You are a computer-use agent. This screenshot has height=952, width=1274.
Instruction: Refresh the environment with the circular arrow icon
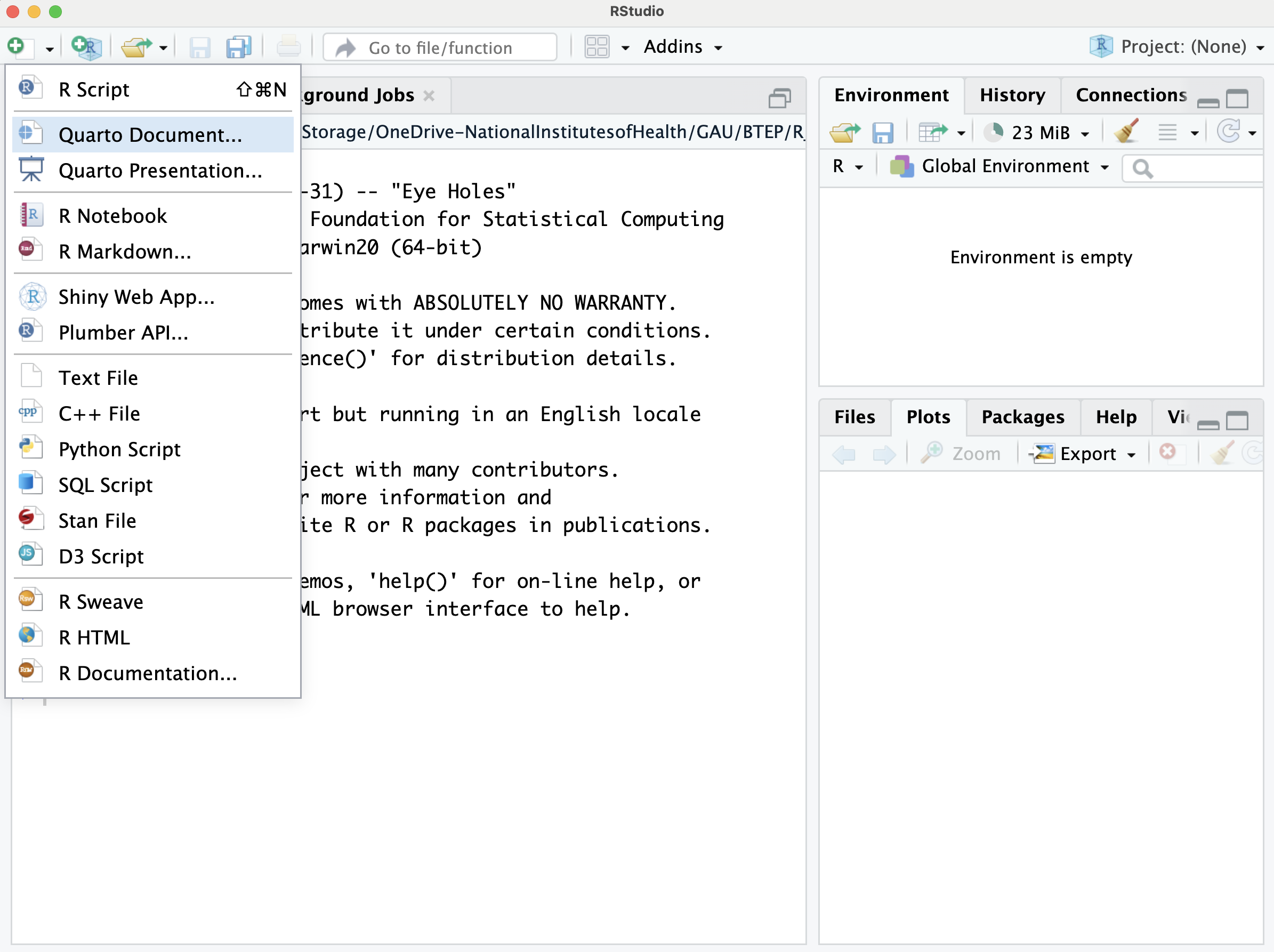point(1229,132)
